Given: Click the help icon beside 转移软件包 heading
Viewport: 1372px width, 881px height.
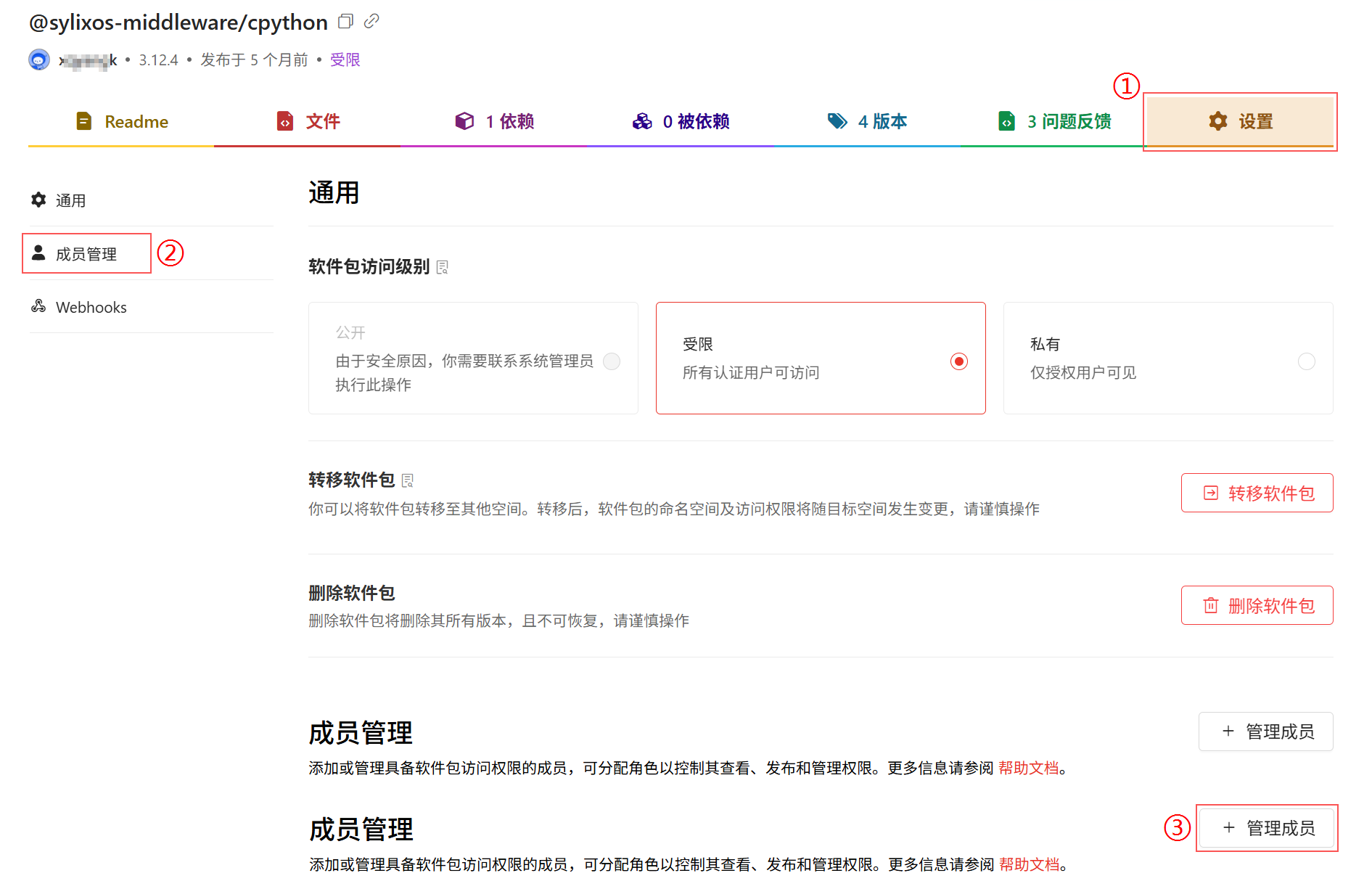Looking at the screenshot, I should coord(408,480).
